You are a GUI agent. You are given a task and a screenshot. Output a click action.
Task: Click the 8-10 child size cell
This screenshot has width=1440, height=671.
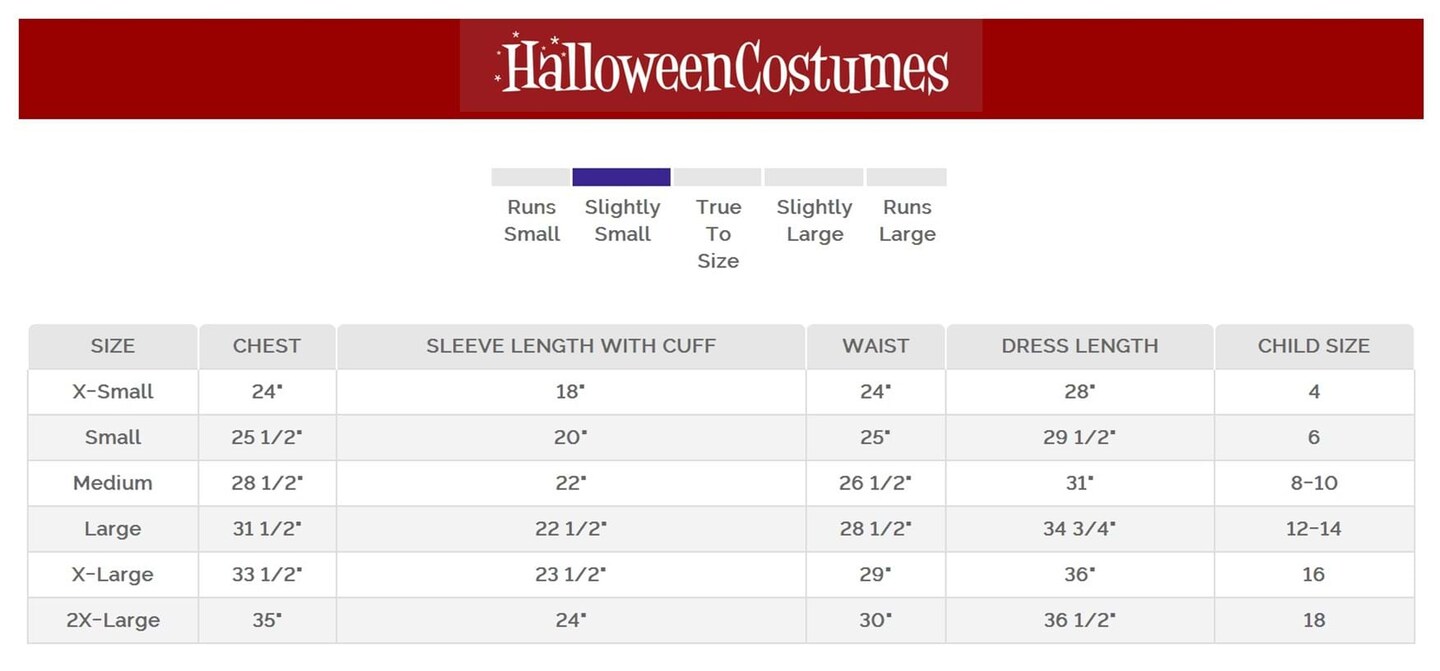tap(1314, 483)
